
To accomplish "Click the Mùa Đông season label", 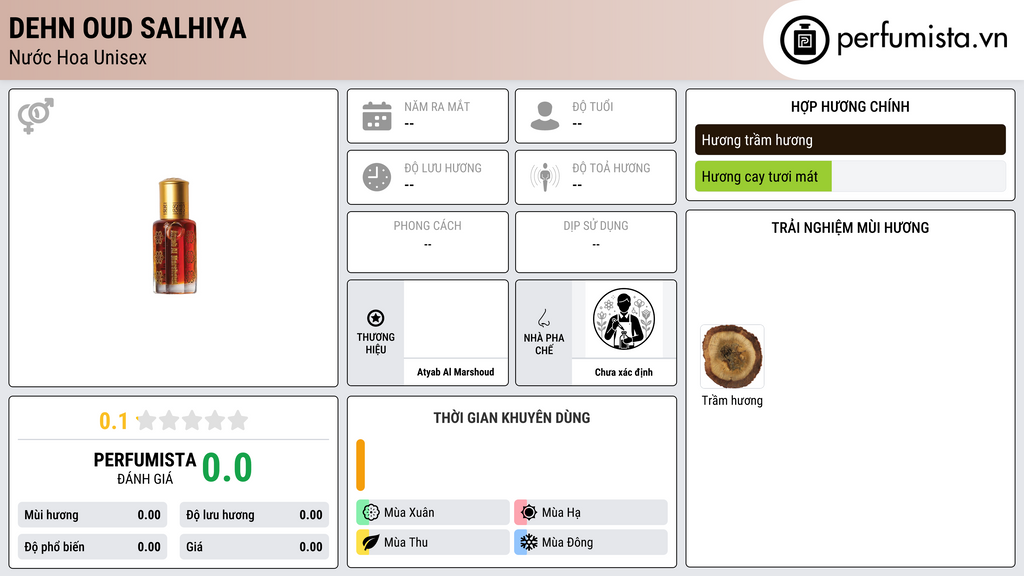I will [568, 542].
